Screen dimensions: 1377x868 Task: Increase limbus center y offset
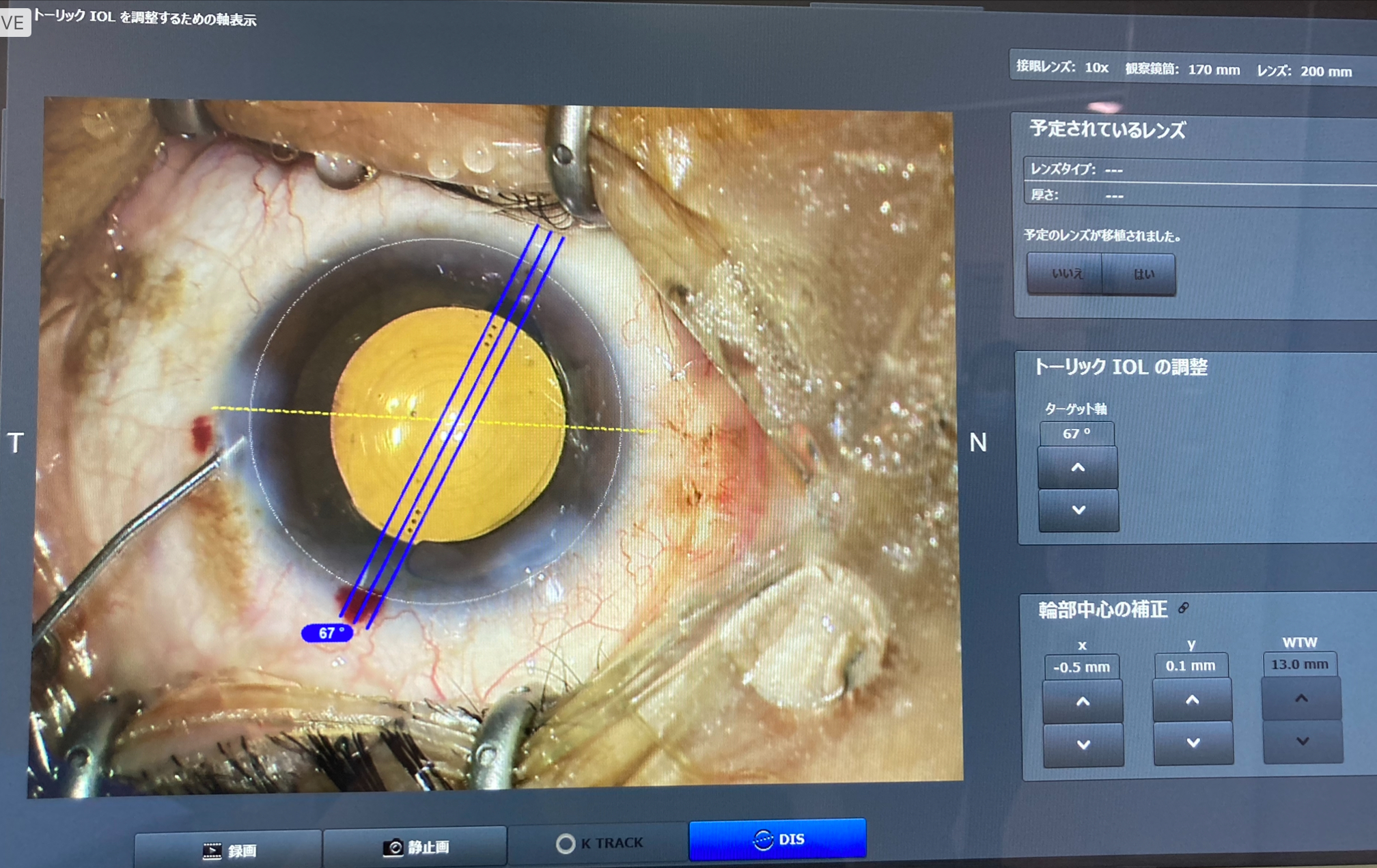[1193, 700]
